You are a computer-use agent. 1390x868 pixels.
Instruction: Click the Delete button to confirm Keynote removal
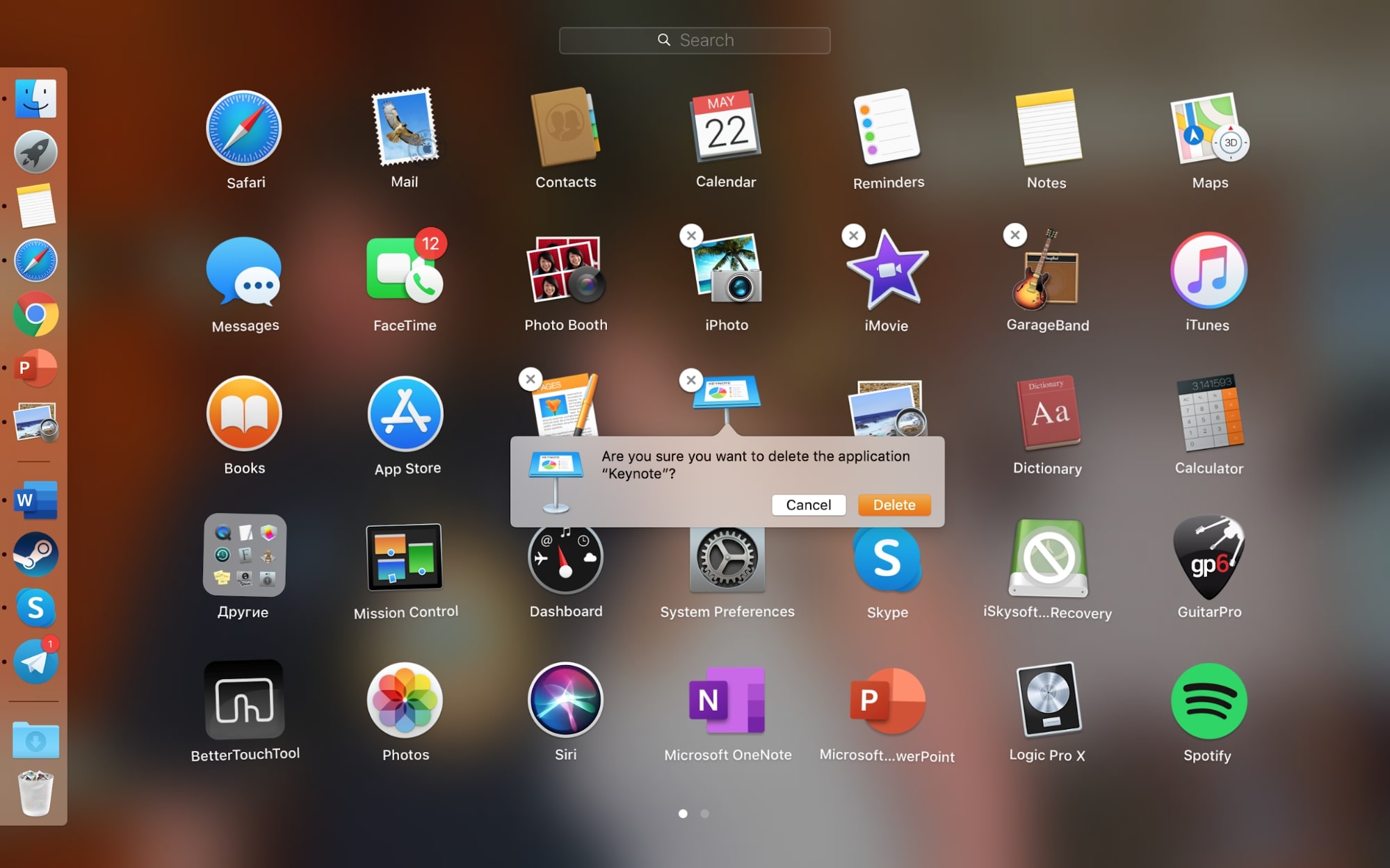click(894, 504)
